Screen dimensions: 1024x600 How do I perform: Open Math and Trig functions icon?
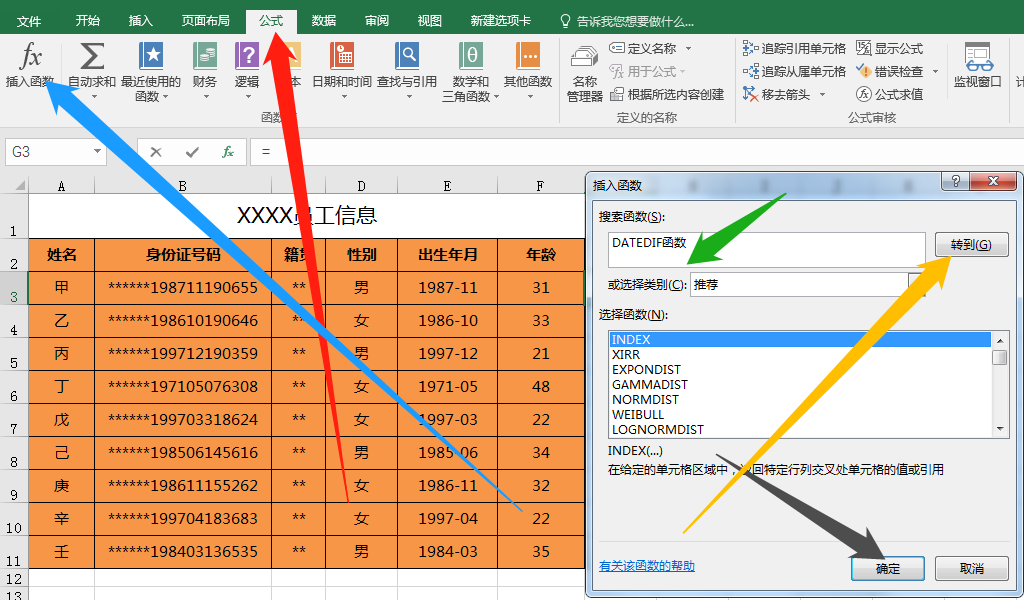470,56
